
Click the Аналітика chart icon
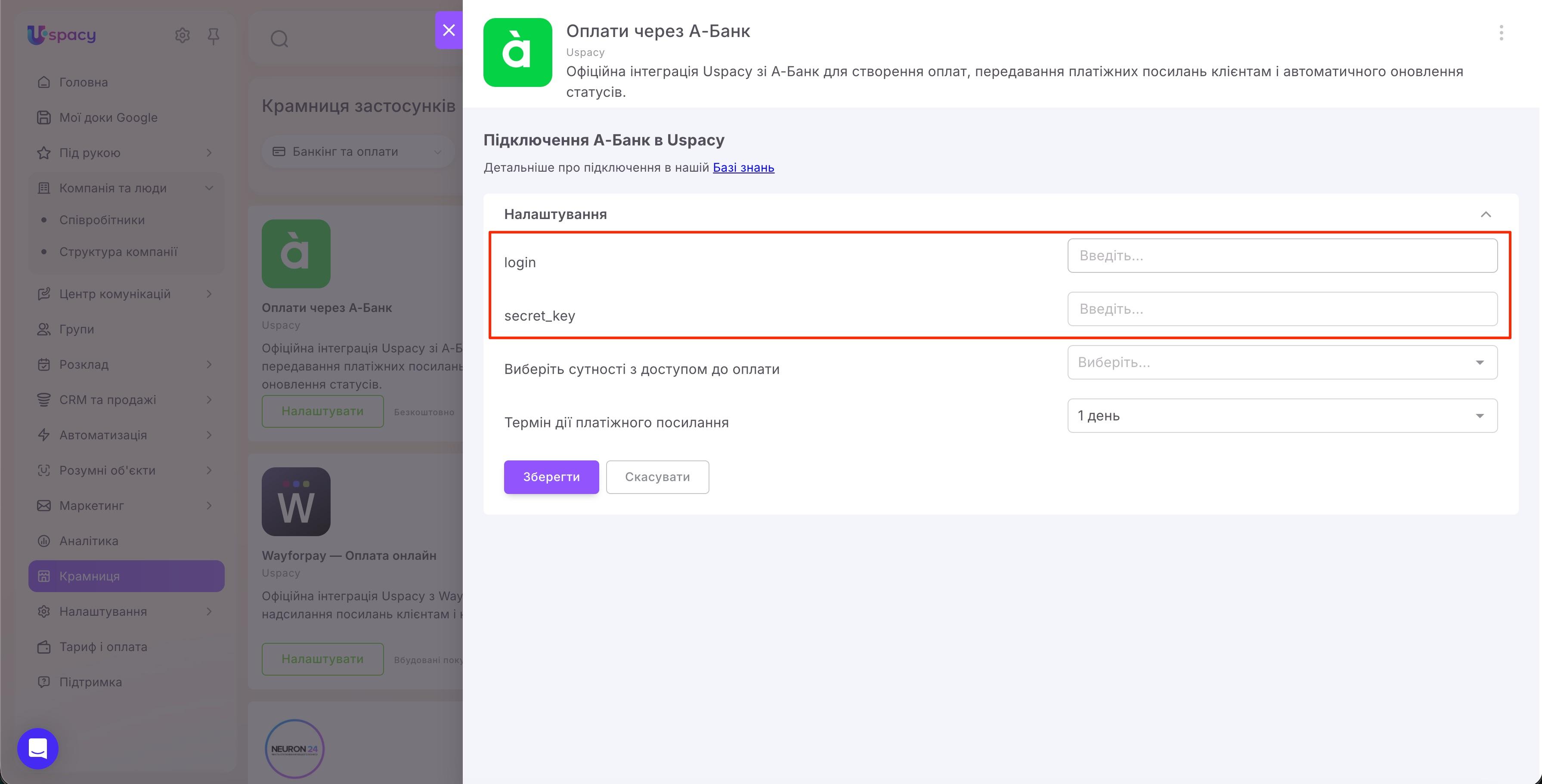[44, 541]
